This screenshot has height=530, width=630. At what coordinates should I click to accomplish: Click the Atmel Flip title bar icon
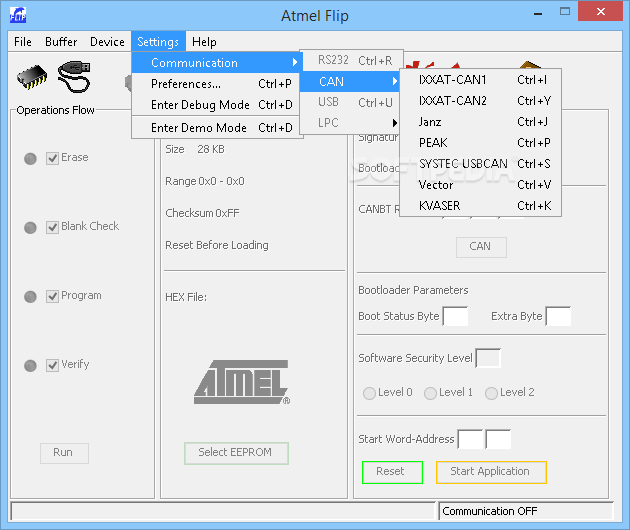[18, 15]
